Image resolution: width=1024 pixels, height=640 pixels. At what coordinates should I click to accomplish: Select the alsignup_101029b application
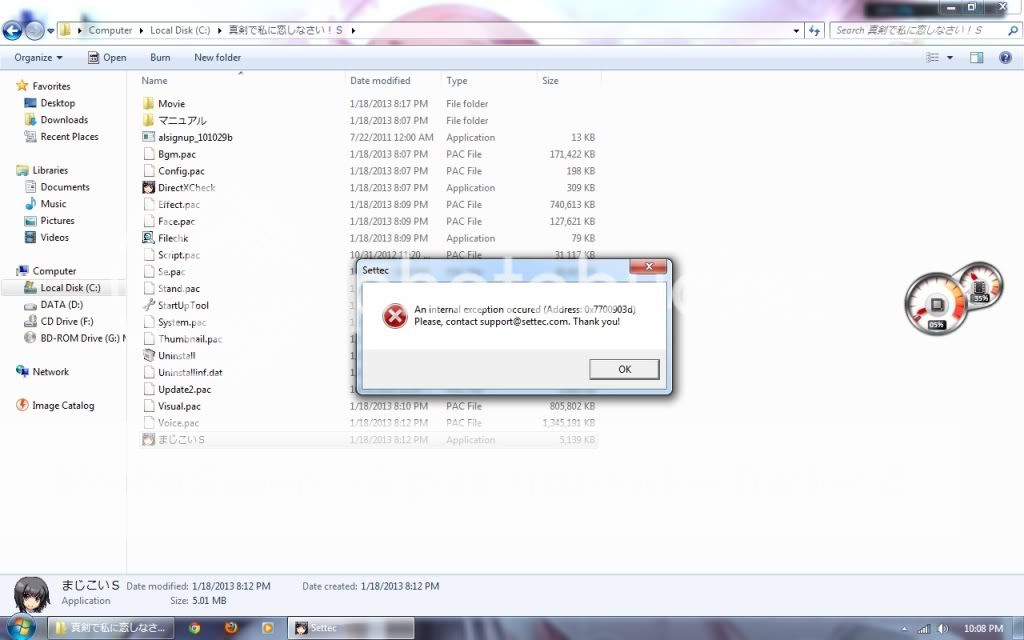[195, 137]
